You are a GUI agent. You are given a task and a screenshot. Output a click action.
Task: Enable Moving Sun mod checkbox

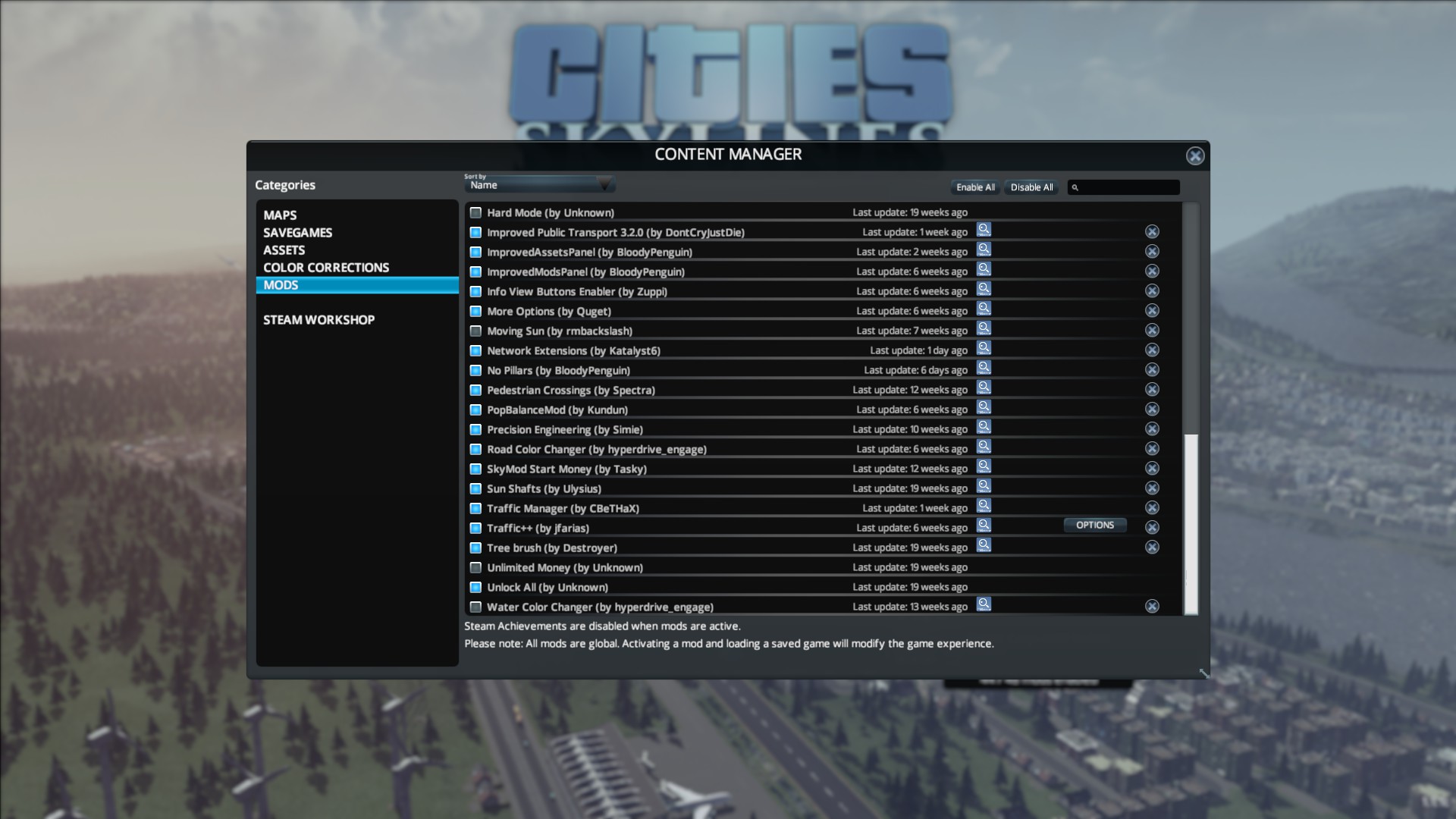point(475,331)
